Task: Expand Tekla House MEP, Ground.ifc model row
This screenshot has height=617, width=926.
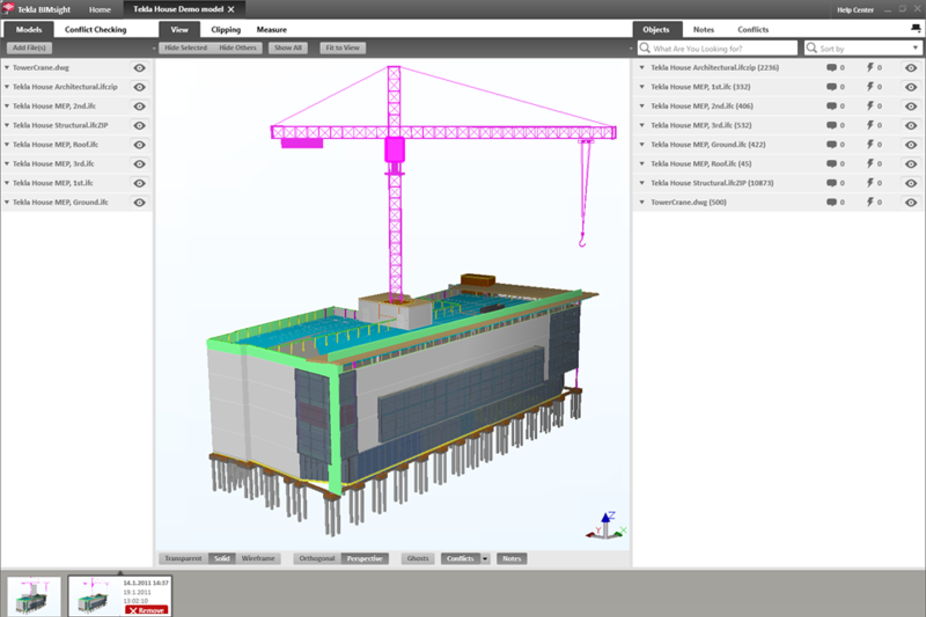Action: pos(6,202)
